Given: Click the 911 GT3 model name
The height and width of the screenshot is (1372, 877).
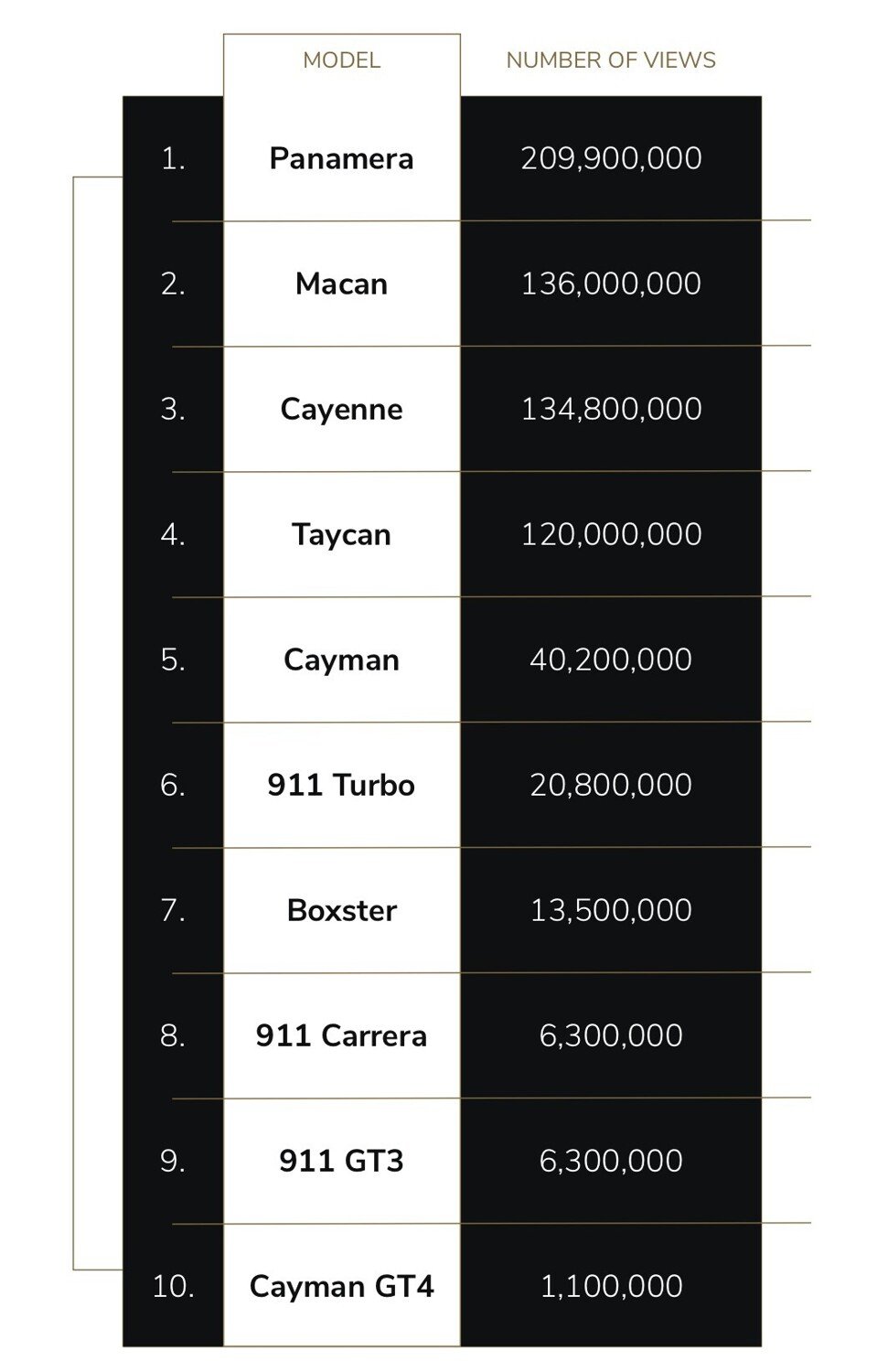Looking at the screenshot, I should (x=341, y=1161).
